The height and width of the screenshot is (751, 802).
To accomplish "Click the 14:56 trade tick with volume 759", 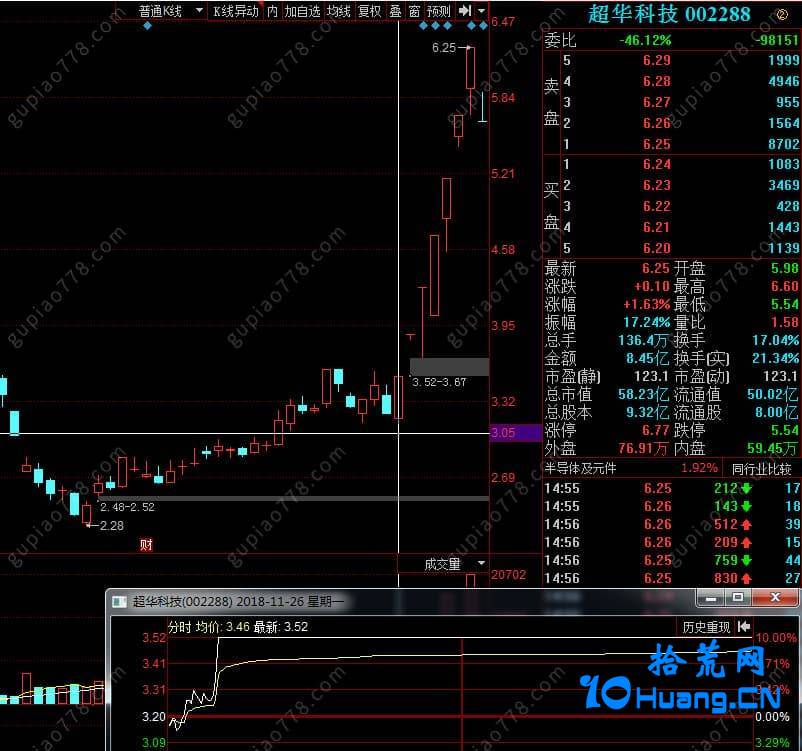I will [672, 560].
